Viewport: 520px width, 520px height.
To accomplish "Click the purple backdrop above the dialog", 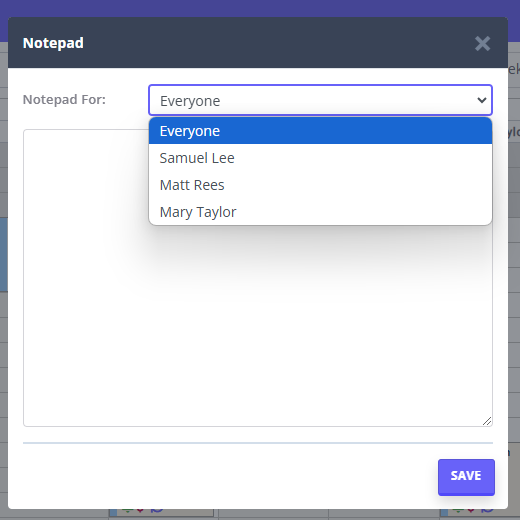I will point(260,8).
